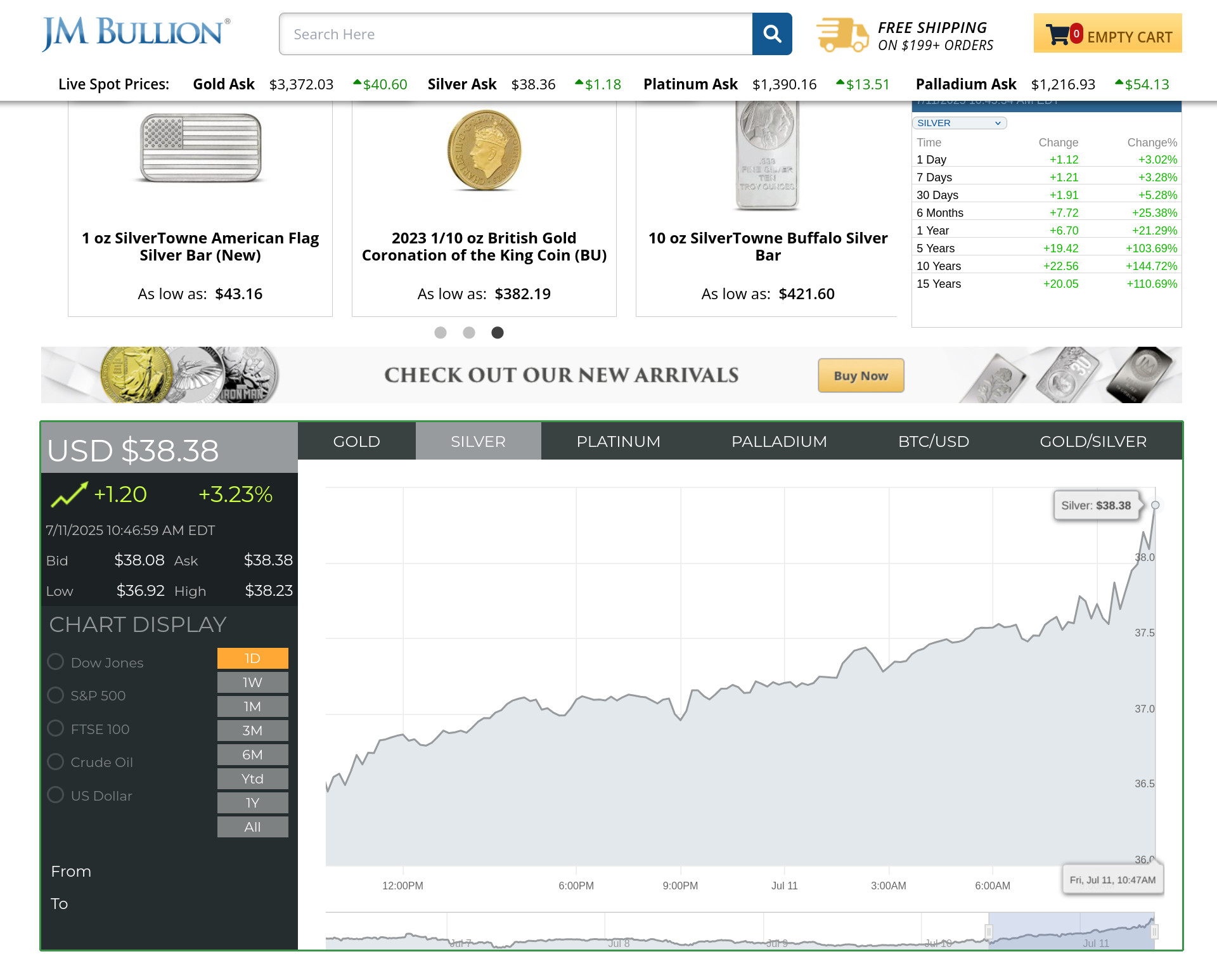This screenshot has width=1217, height=980.
Task: Click the '+144.72%' ten-year change value
Action: [x=1151, y=266]
